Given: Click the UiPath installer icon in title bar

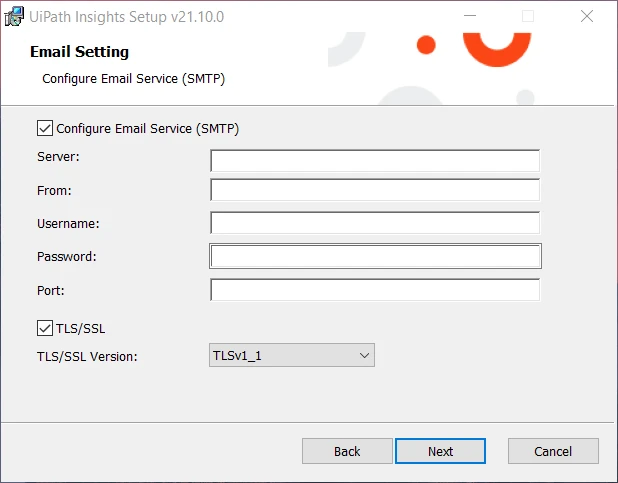Looking at the screenshot, I should coord(14,17).
